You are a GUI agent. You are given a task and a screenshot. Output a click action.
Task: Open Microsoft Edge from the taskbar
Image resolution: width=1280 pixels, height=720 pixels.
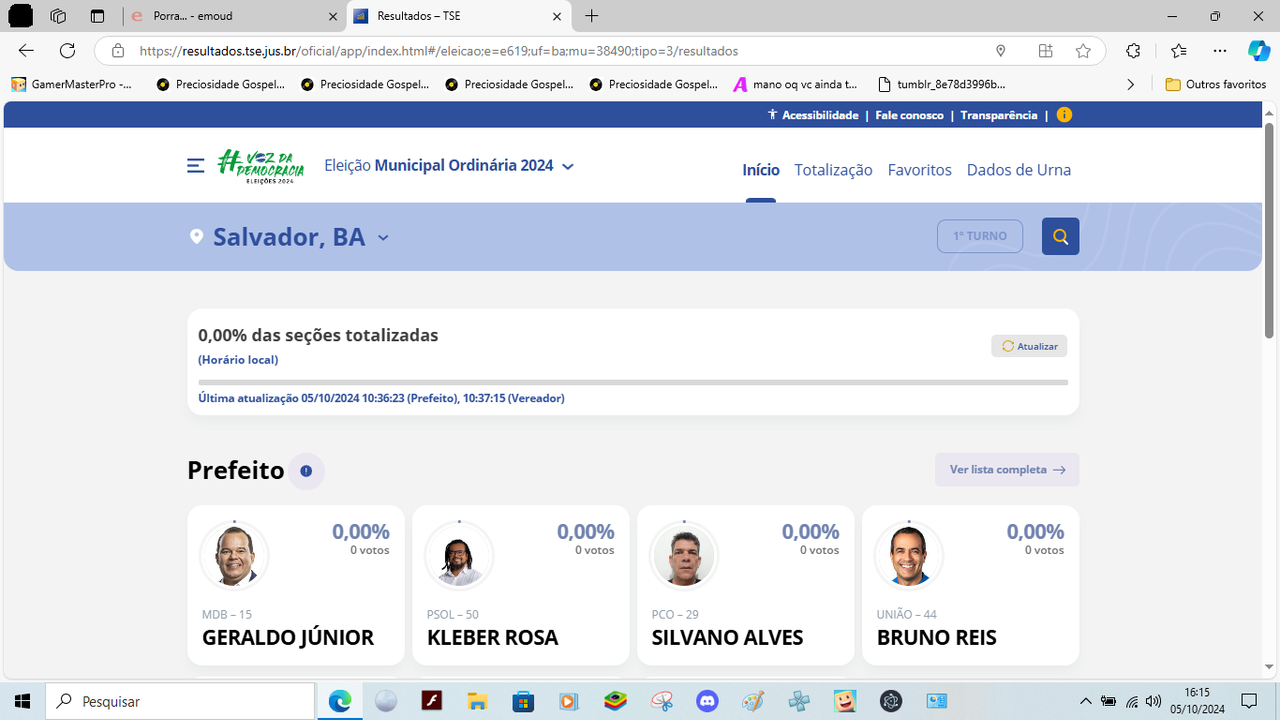(x=340, y=701)
